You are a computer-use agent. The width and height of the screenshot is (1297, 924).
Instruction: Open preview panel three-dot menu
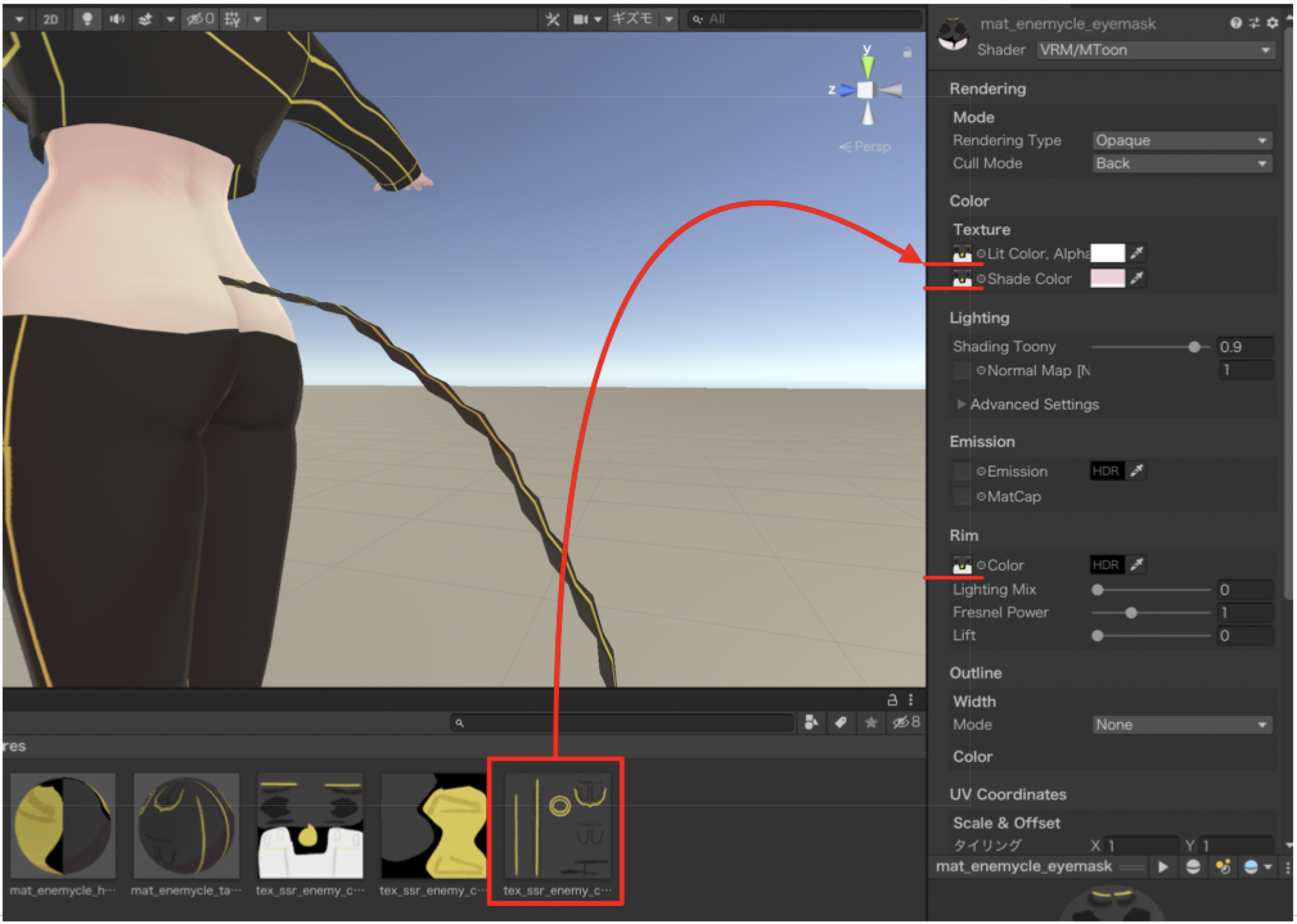(1287, 867)
